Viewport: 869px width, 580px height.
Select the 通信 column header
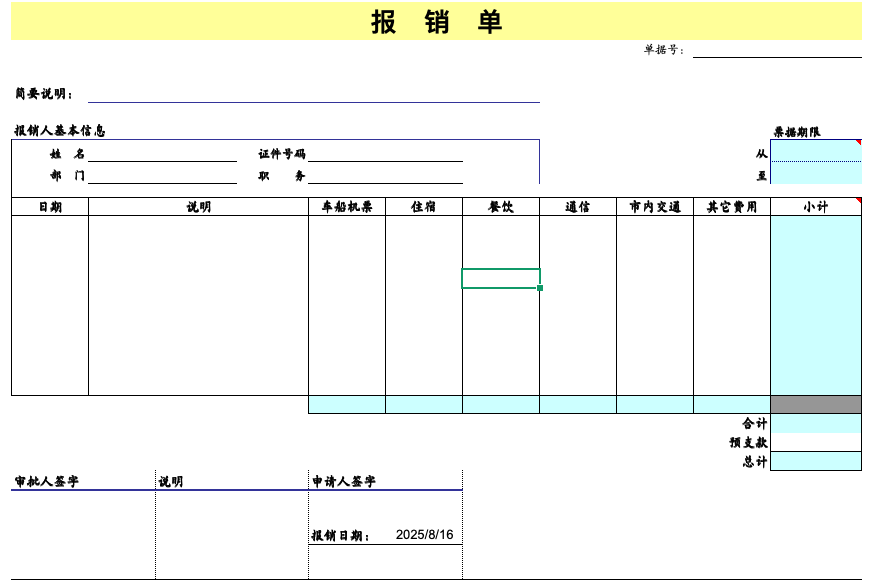(x=578, y=207)
